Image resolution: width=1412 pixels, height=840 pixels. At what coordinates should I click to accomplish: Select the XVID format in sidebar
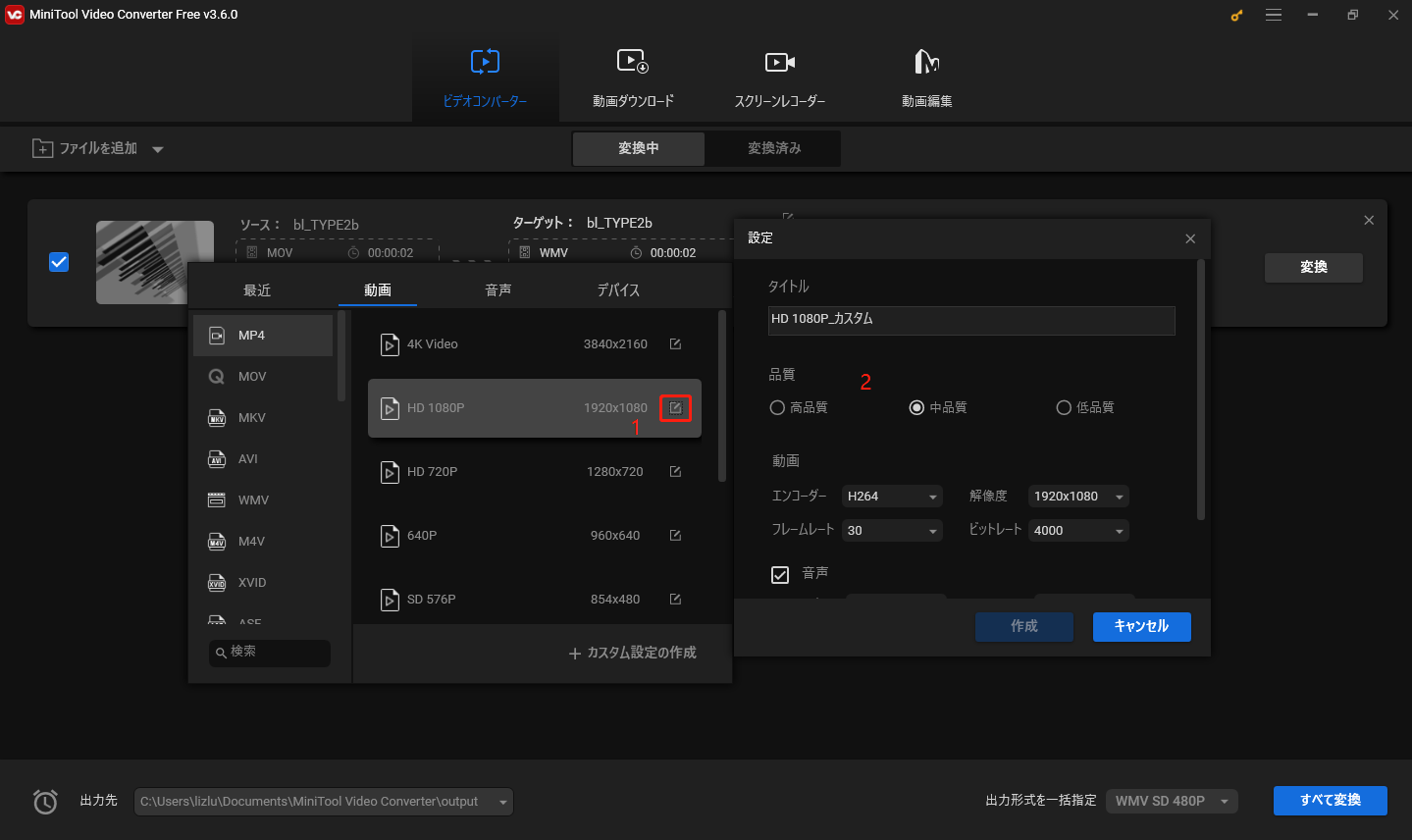263,583
